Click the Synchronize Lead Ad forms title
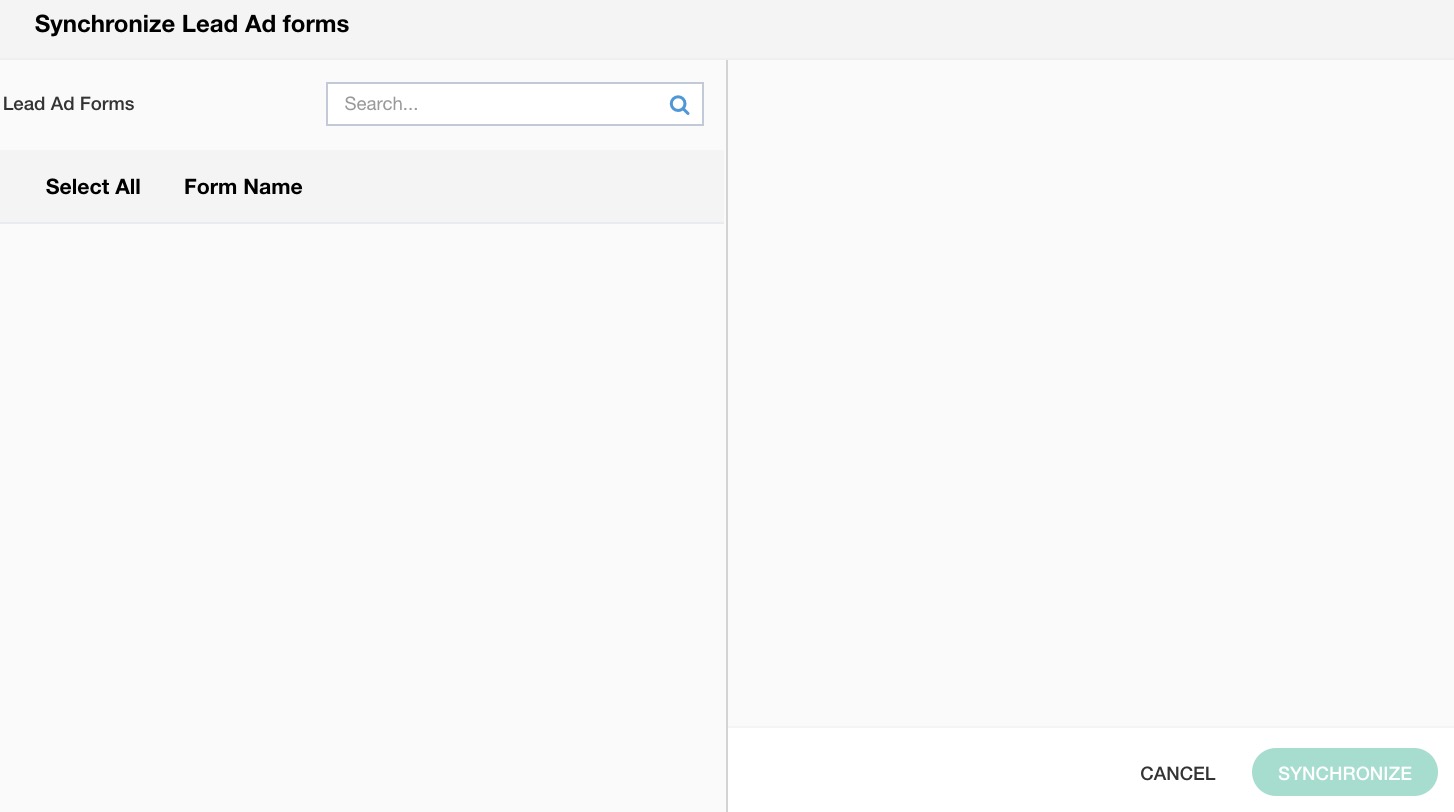Screen dimensions: 1454x812 pos(192,25)
